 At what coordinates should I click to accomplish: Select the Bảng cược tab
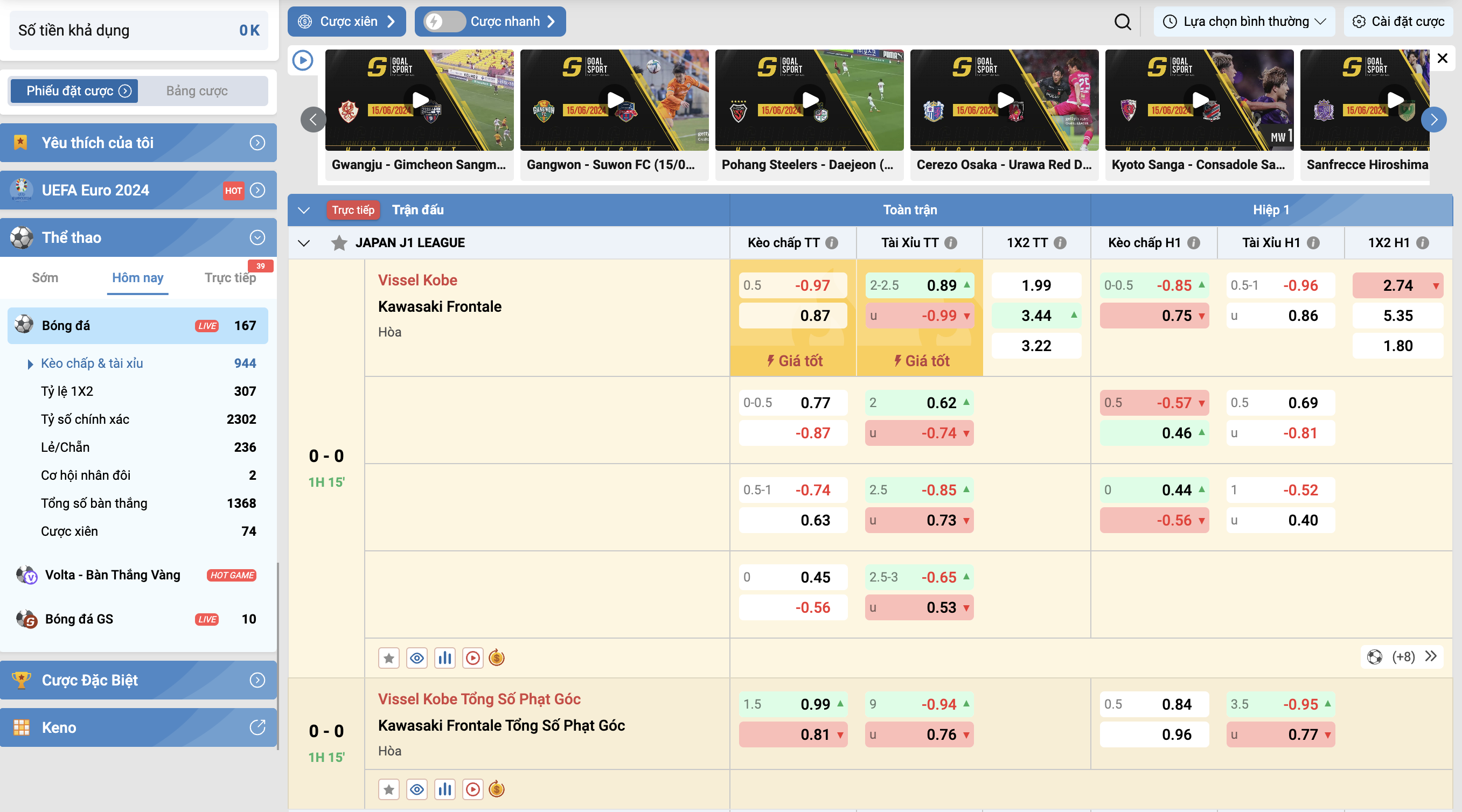coord(197,91)
